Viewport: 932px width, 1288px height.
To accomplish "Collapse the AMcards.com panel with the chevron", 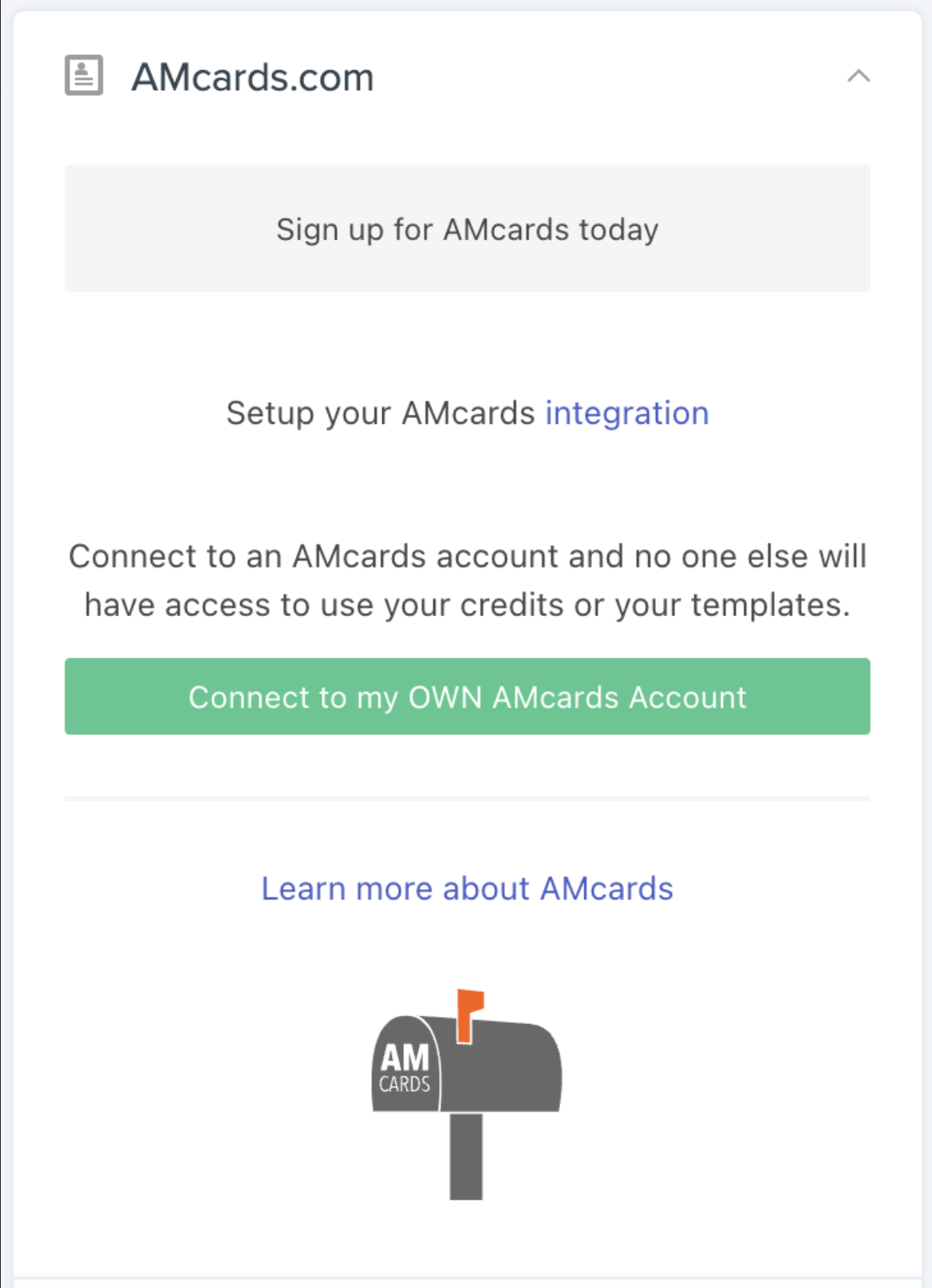I will pos(859,77).
